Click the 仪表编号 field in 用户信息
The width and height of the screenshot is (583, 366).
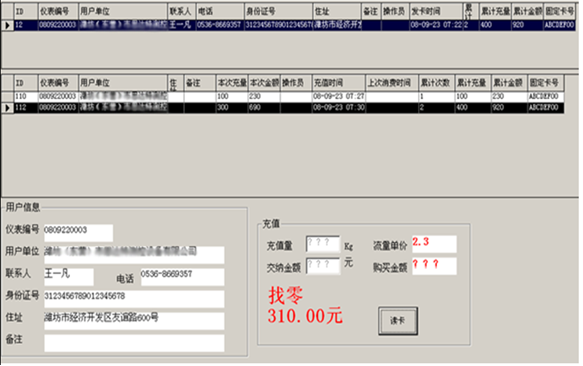click(78, 233)
